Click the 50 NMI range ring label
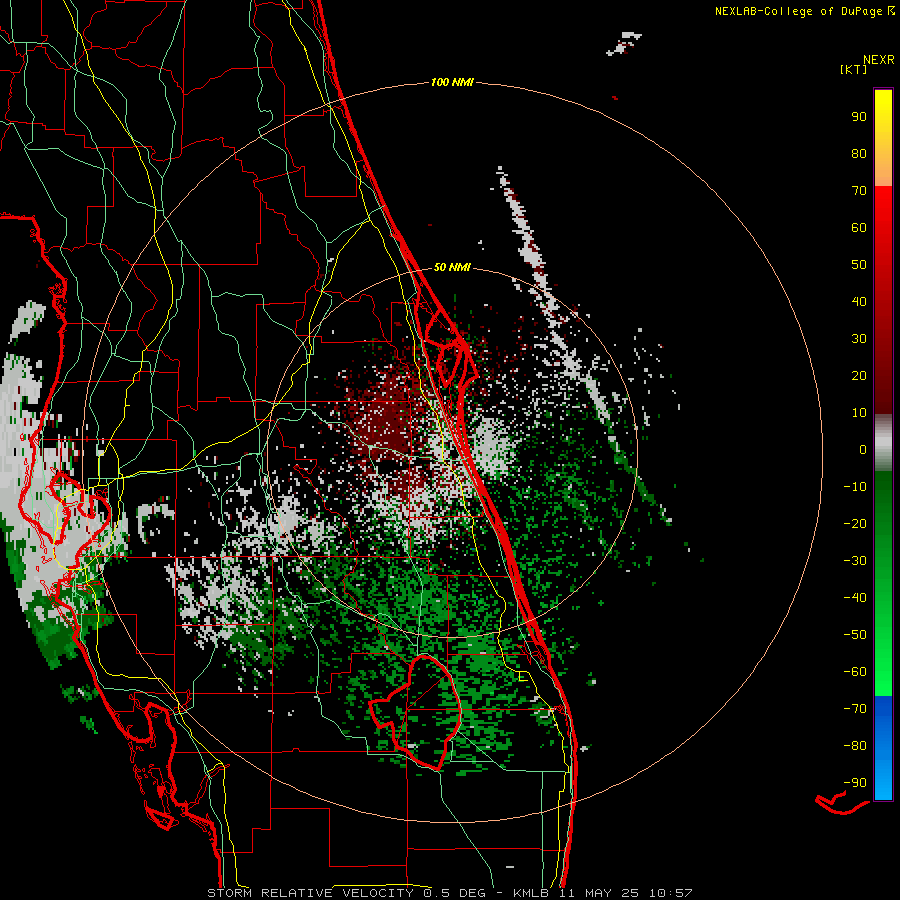The image size is (900, 900). [452, 267]
